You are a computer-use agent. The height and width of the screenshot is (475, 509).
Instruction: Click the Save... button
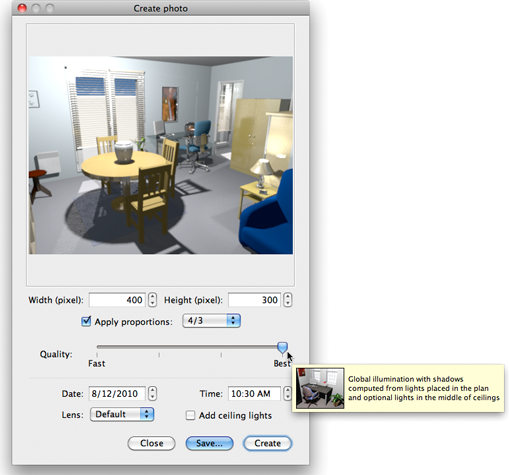pyautogui.click(x=209, y=443)
